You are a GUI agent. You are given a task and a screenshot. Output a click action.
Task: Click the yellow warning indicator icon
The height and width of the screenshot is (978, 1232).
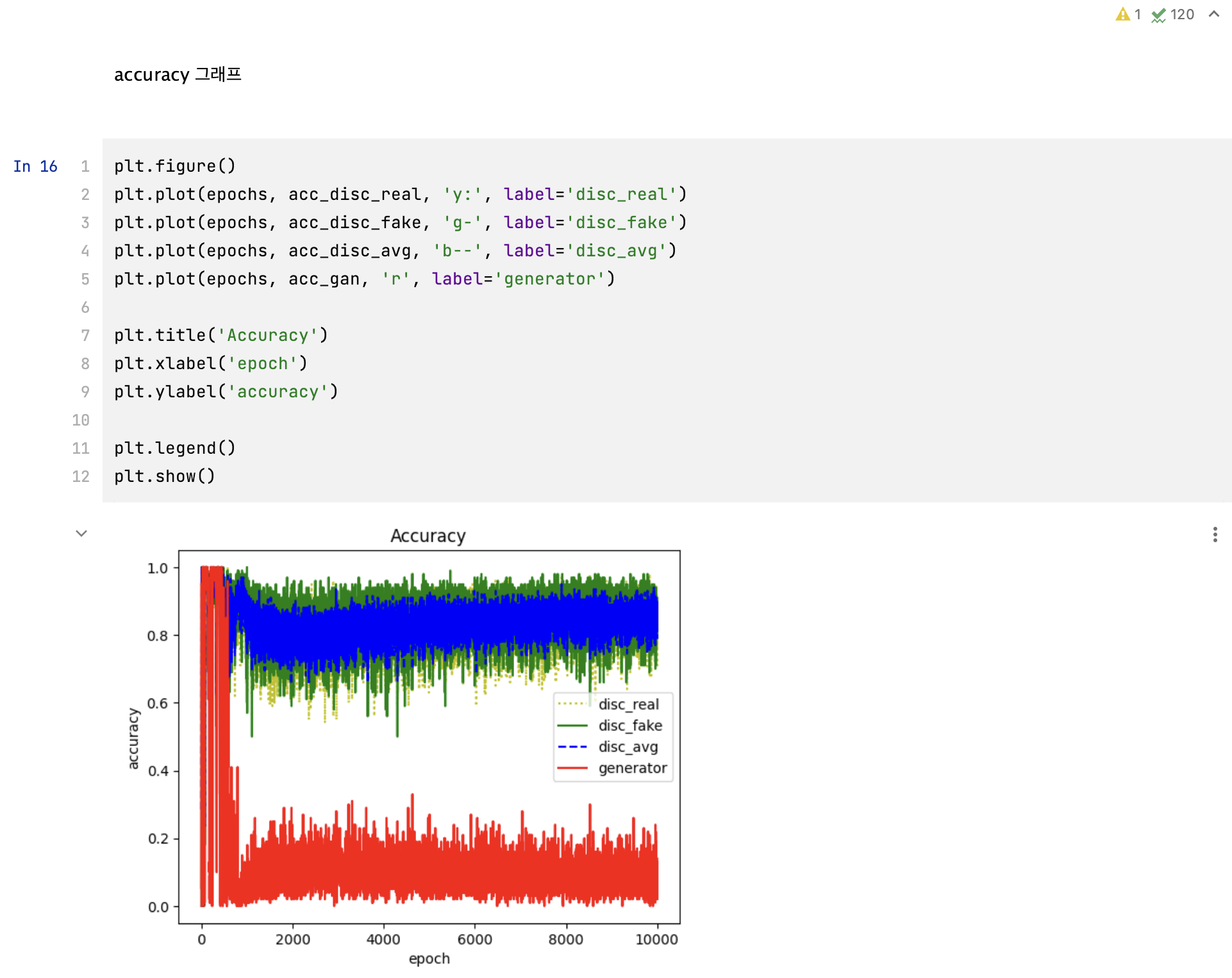(1122, 14)
